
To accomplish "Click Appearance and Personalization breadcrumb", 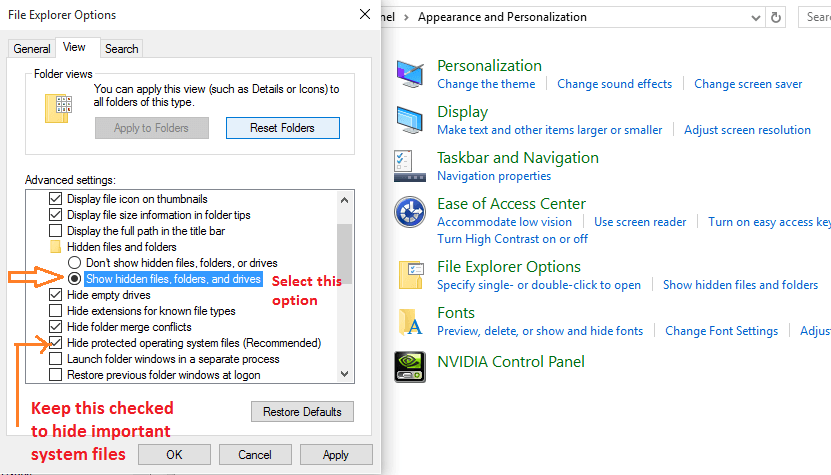I will [502, 17].
